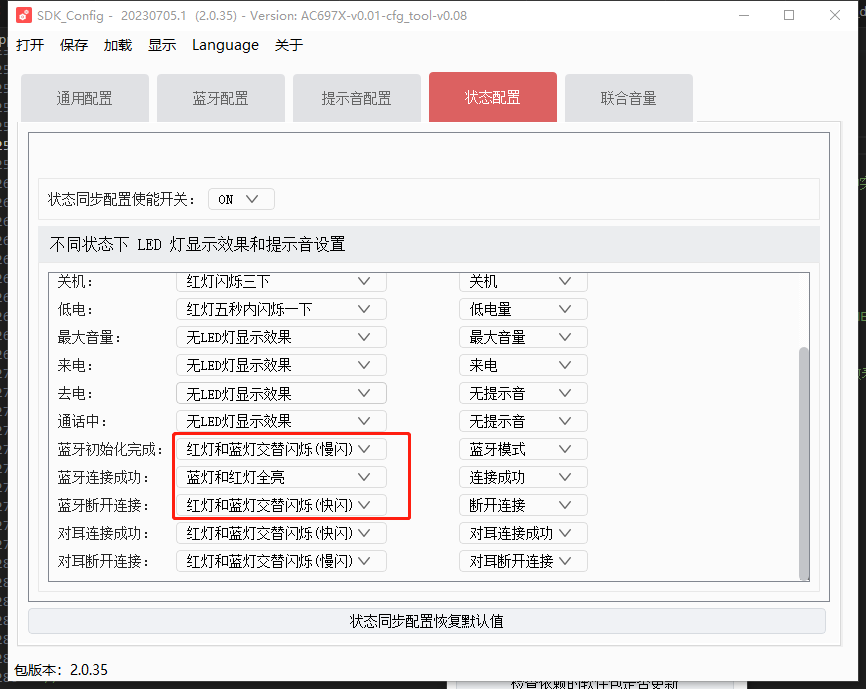Click the 不同状态下 LED 灯显示效果和提示音设置 heading

(197, 244)
